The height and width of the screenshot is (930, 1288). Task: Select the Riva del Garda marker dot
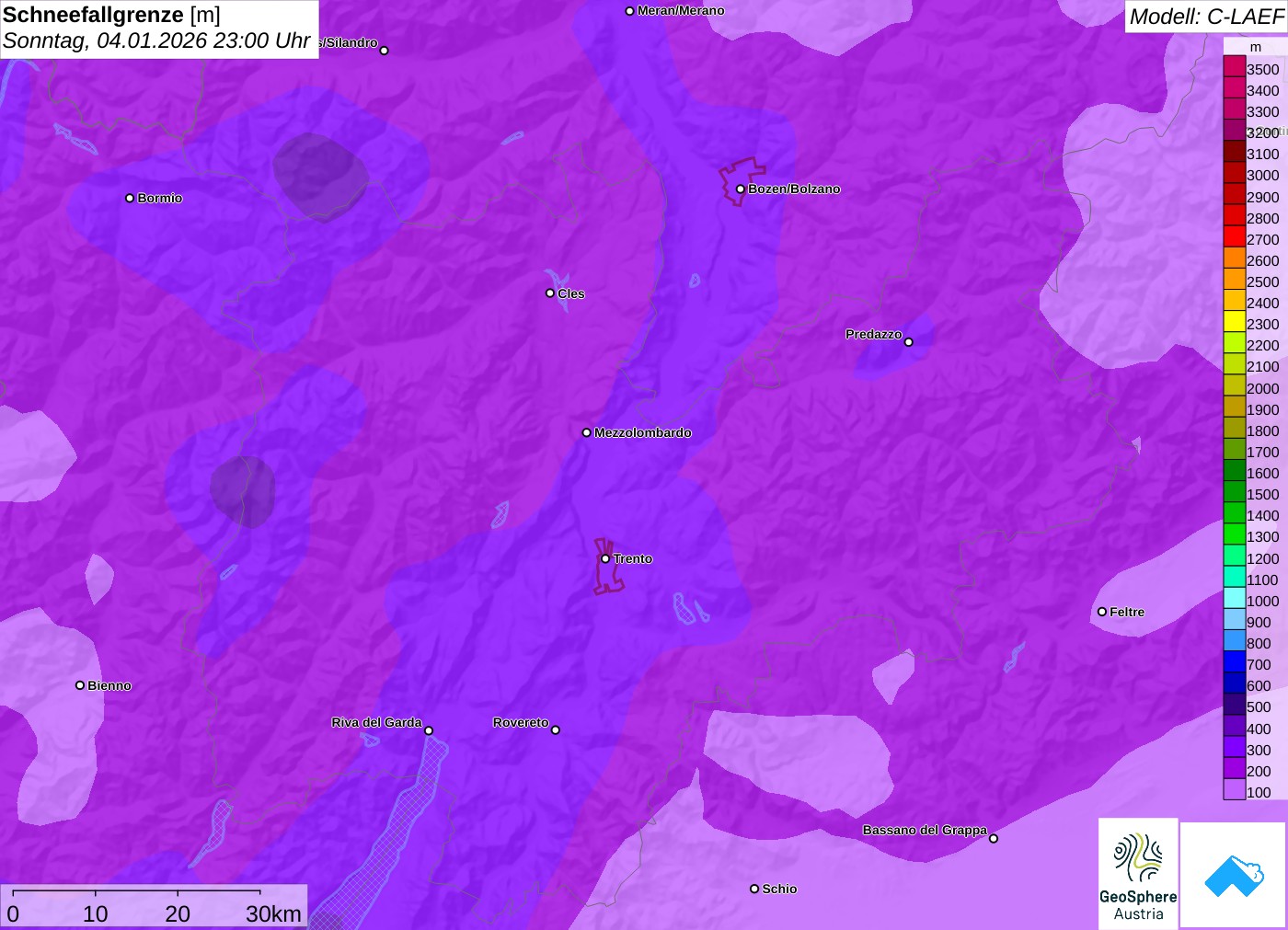coord(429,730)
